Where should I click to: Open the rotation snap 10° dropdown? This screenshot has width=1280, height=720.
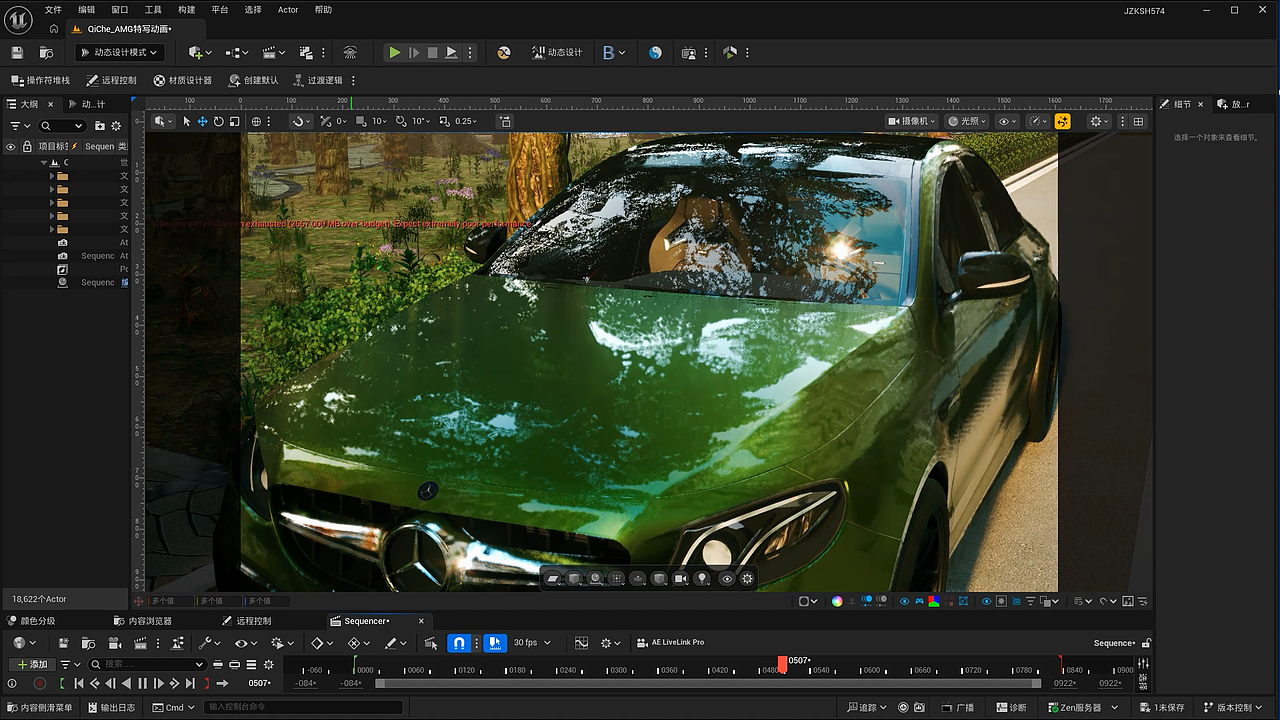click(x=414, y=121)
